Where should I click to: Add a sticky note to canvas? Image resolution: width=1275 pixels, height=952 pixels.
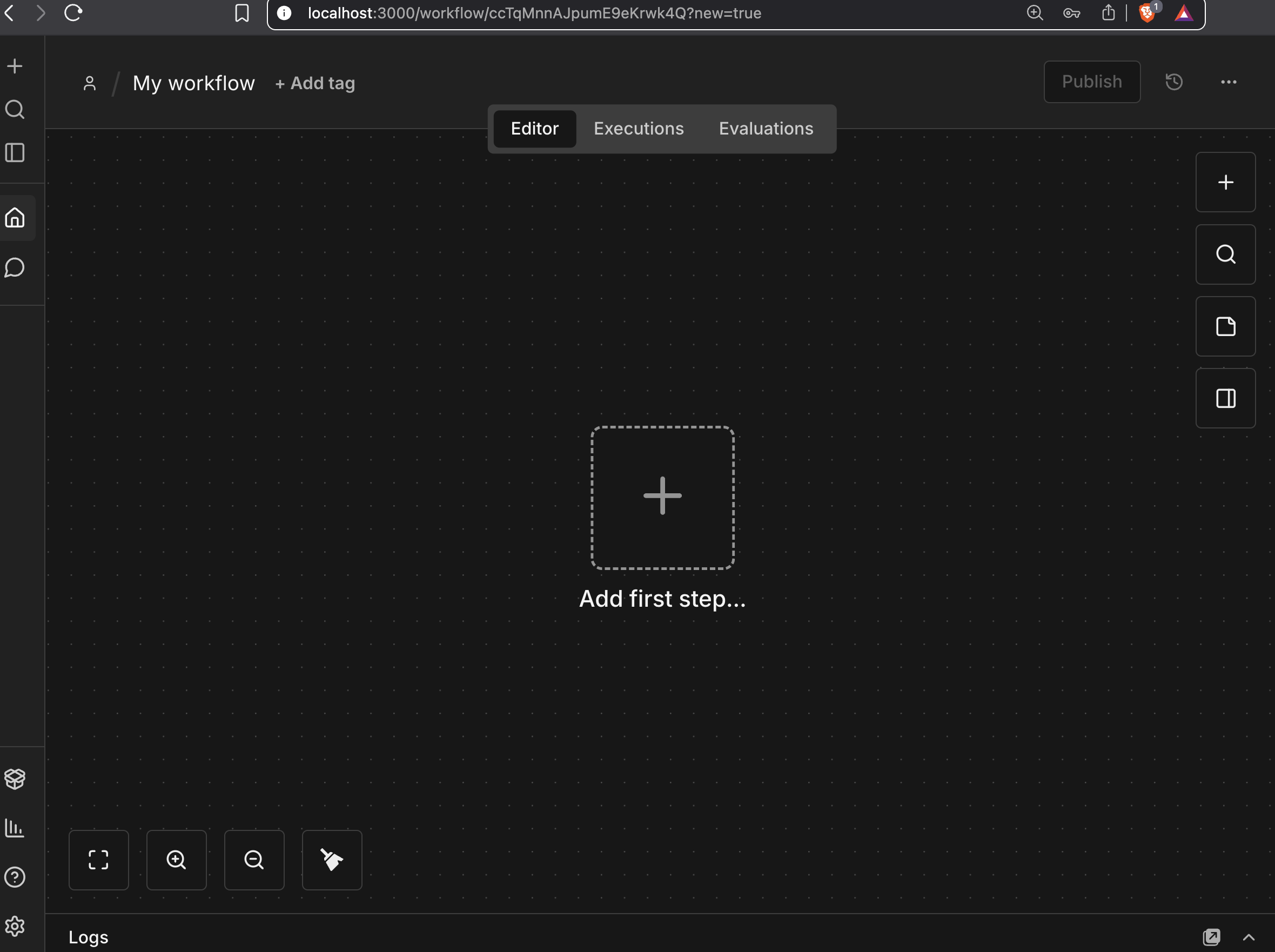coord(1225,326)
